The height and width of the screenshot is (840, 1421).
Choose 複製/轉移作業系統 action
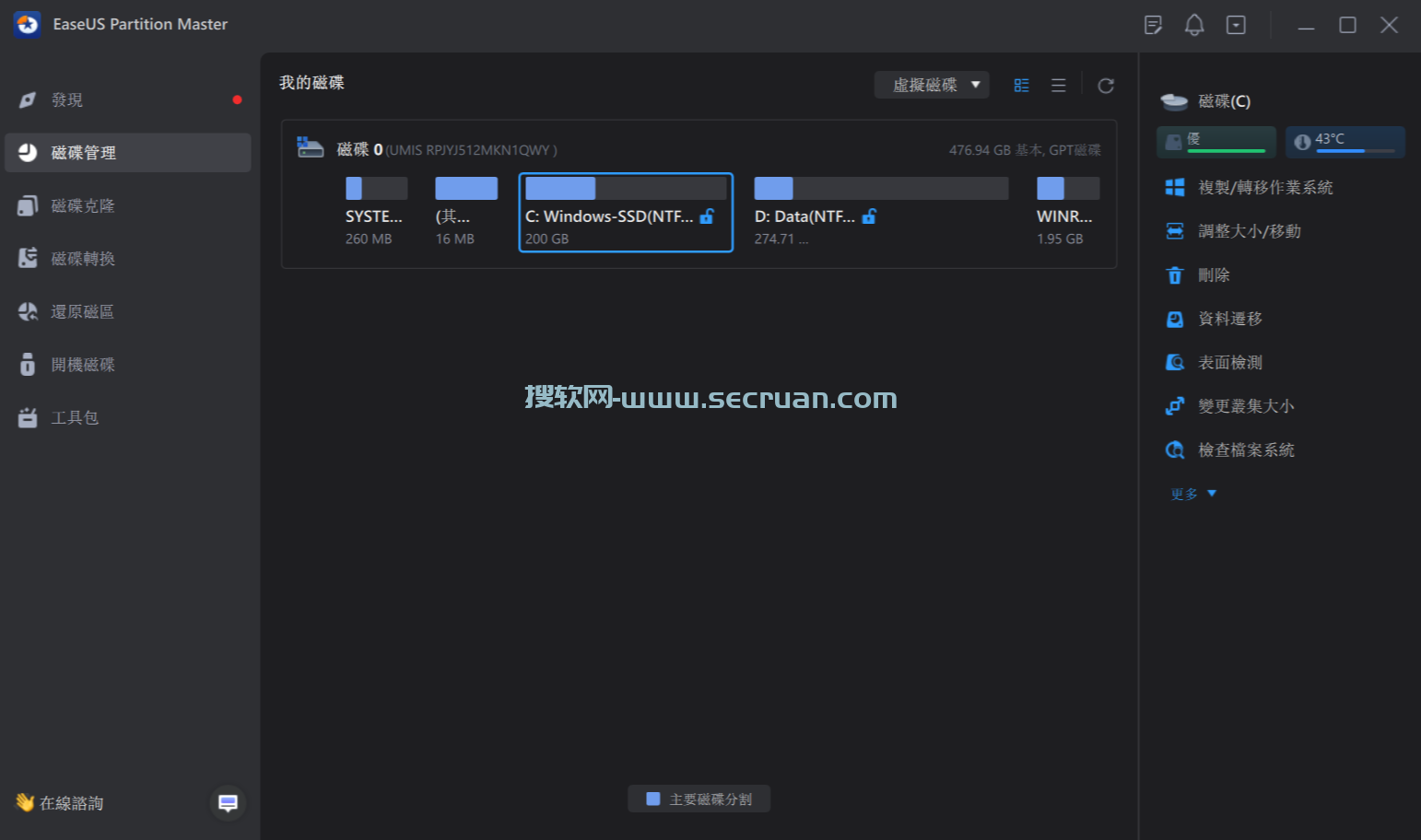click(1250, 187)
